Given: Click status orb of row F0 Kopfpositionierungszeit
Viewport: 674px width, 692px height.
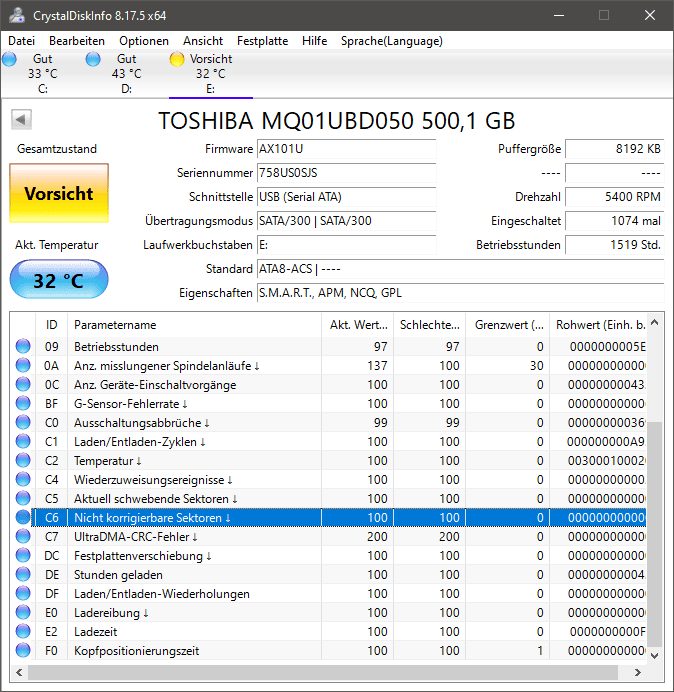Looking at the screenshot, I should 23,650.
